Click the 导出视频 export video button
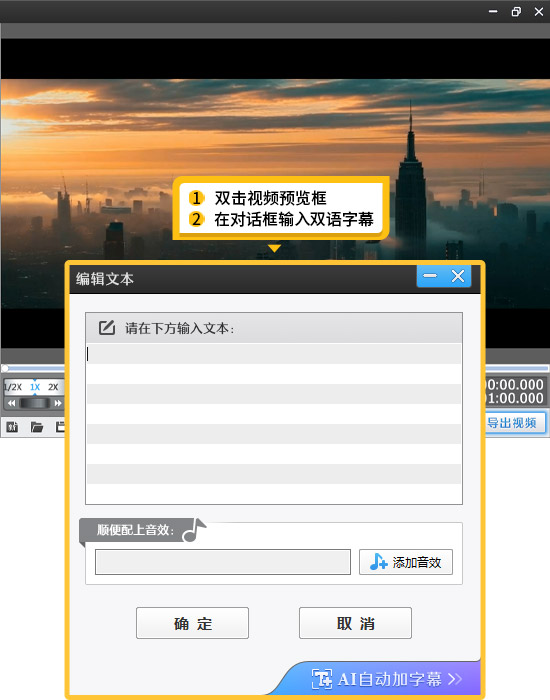550x700 pixels. 514,423
